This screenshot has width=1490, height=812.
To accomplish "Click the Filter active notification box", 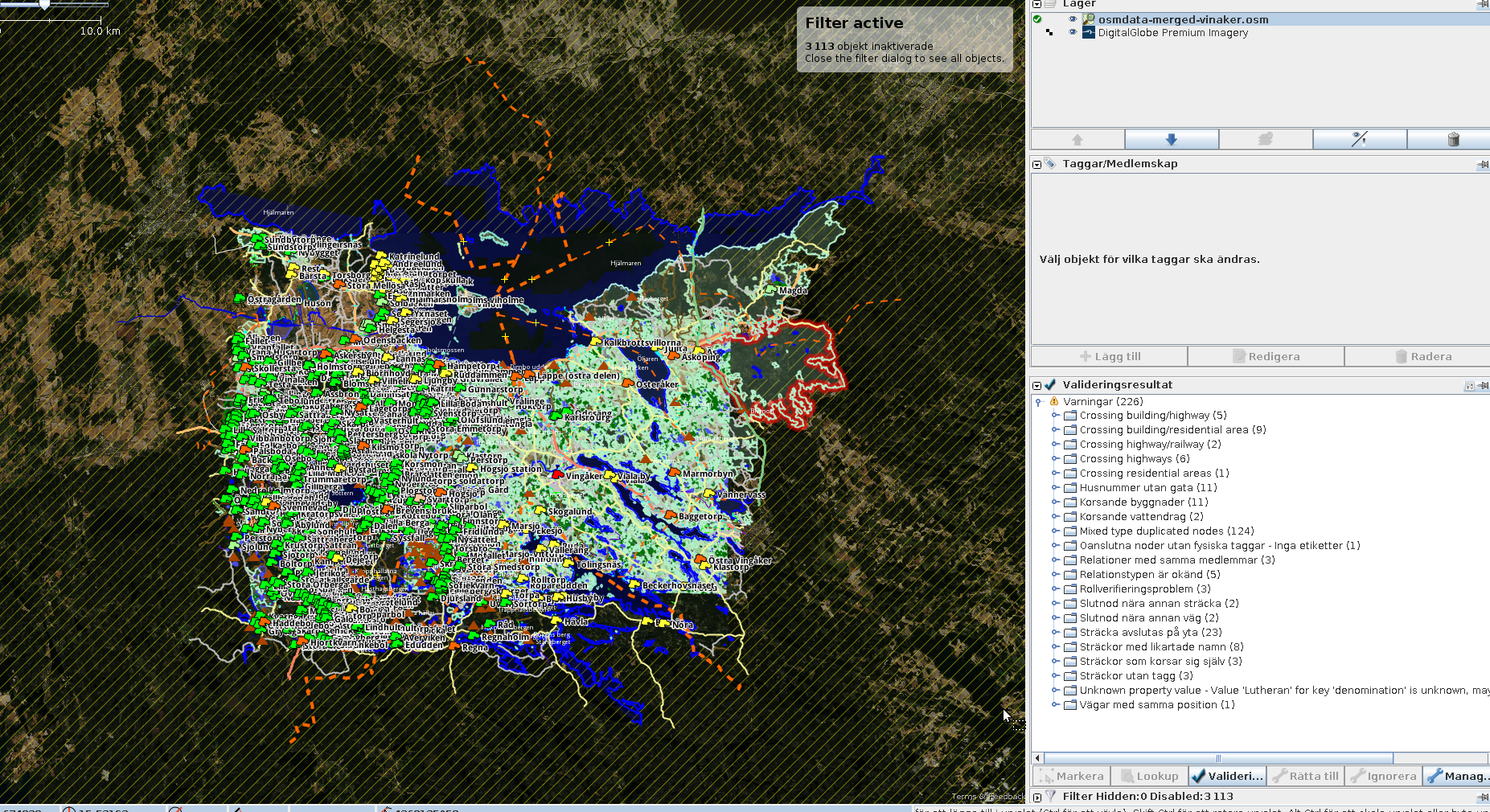I will (x=904, y=40).
